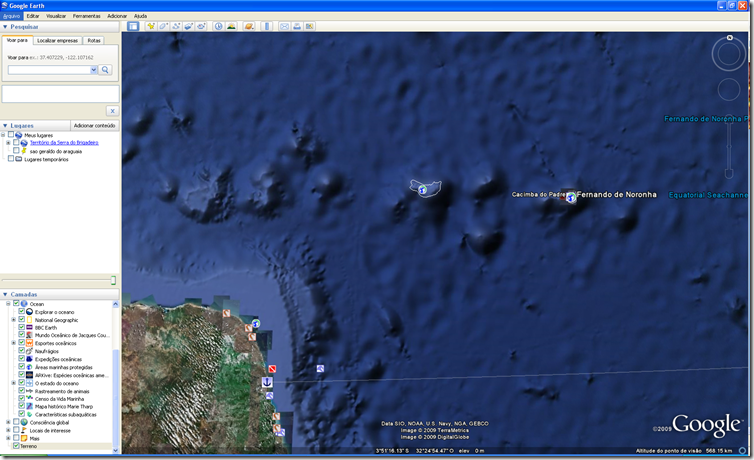This screenshot has width=754, height=460.
Task: Click the zoom slider in the map
Action: point(729,147)
